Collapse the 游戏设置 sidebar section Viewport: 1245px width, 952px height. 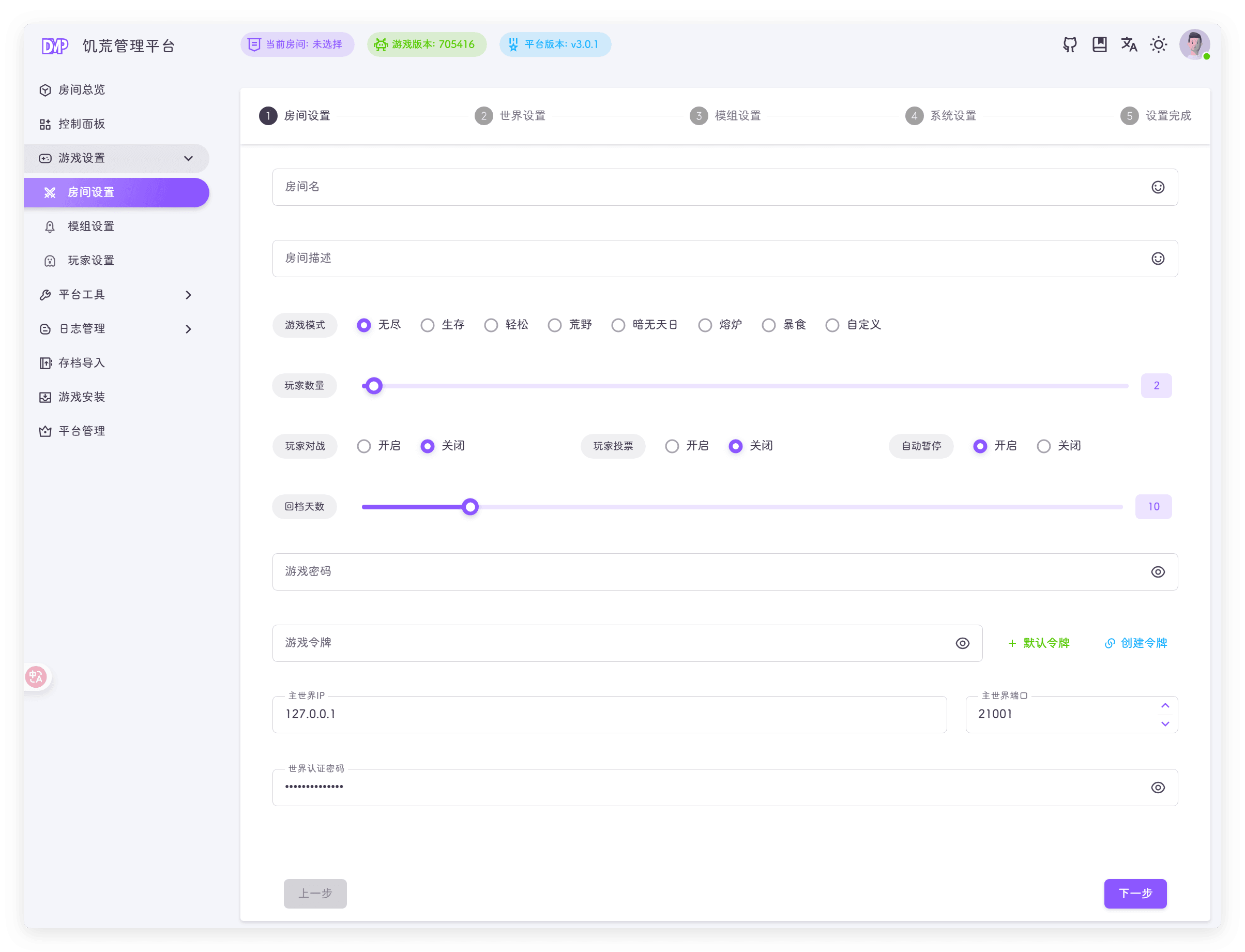tap(189, 159)
